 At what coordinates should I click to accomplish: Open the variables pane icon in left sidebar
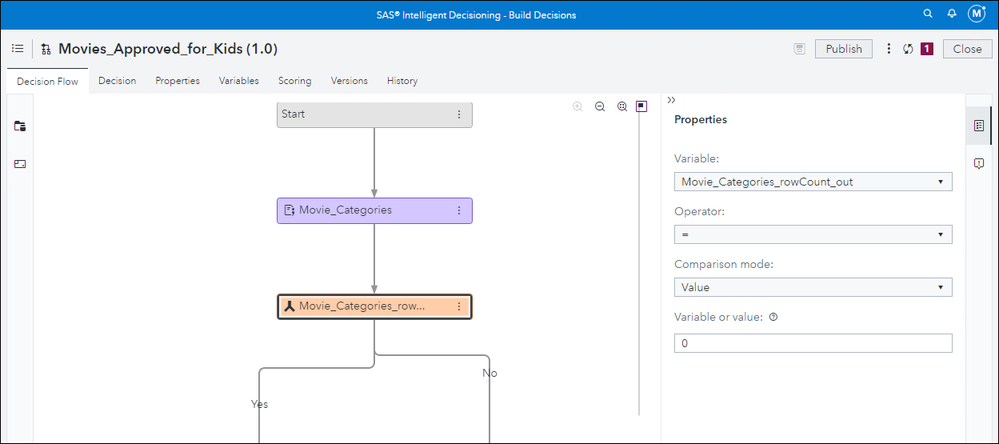[20, 164]
